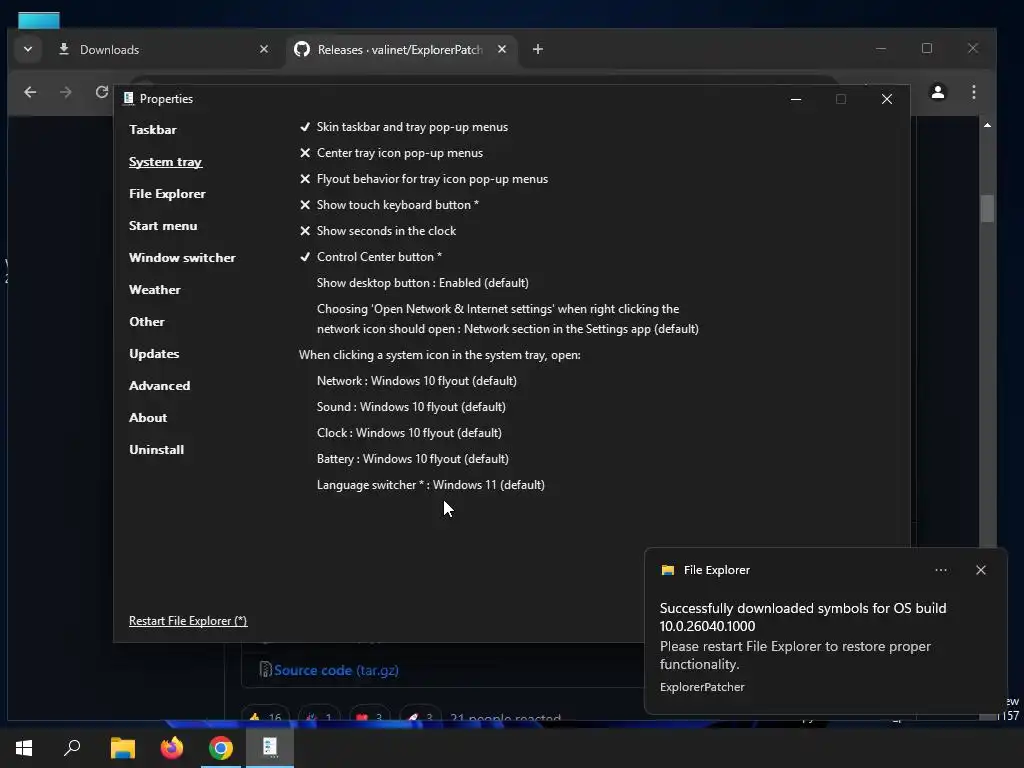Open Chrome profile menu
The width and height of the screenshot is (1024, 768).
(x=938, y=92)
